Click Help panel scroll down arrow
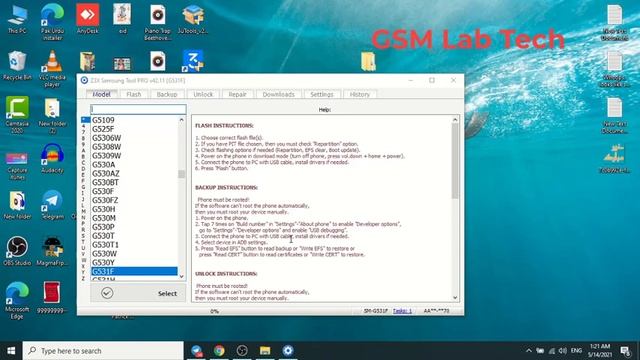The width and height of the screenshot is (640, 360). (455, 298)
